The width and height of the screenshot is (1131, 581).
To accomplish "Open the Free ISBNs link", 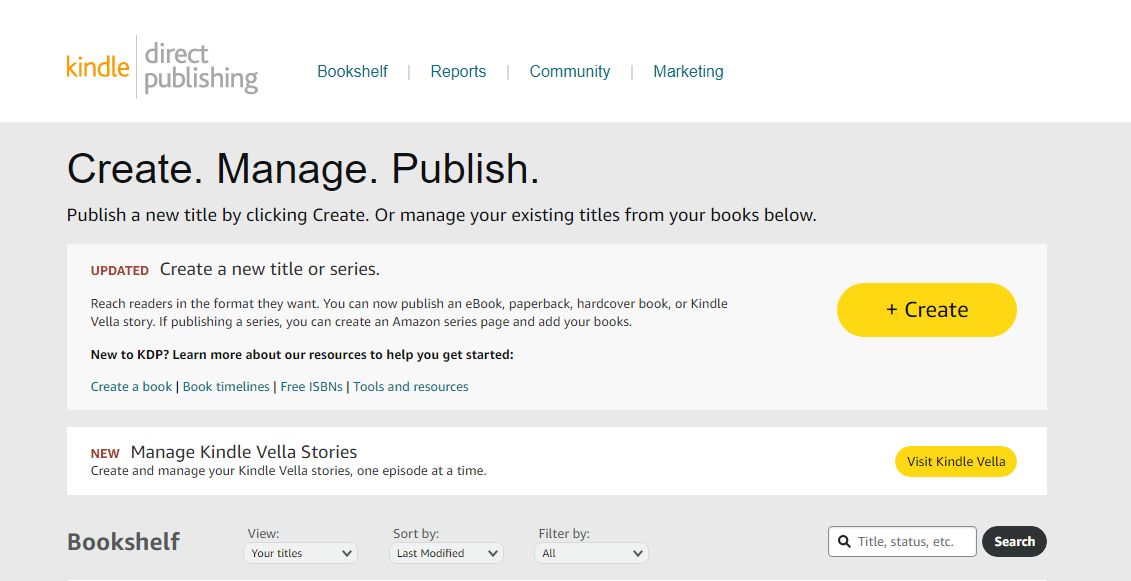I will [313, 387].
